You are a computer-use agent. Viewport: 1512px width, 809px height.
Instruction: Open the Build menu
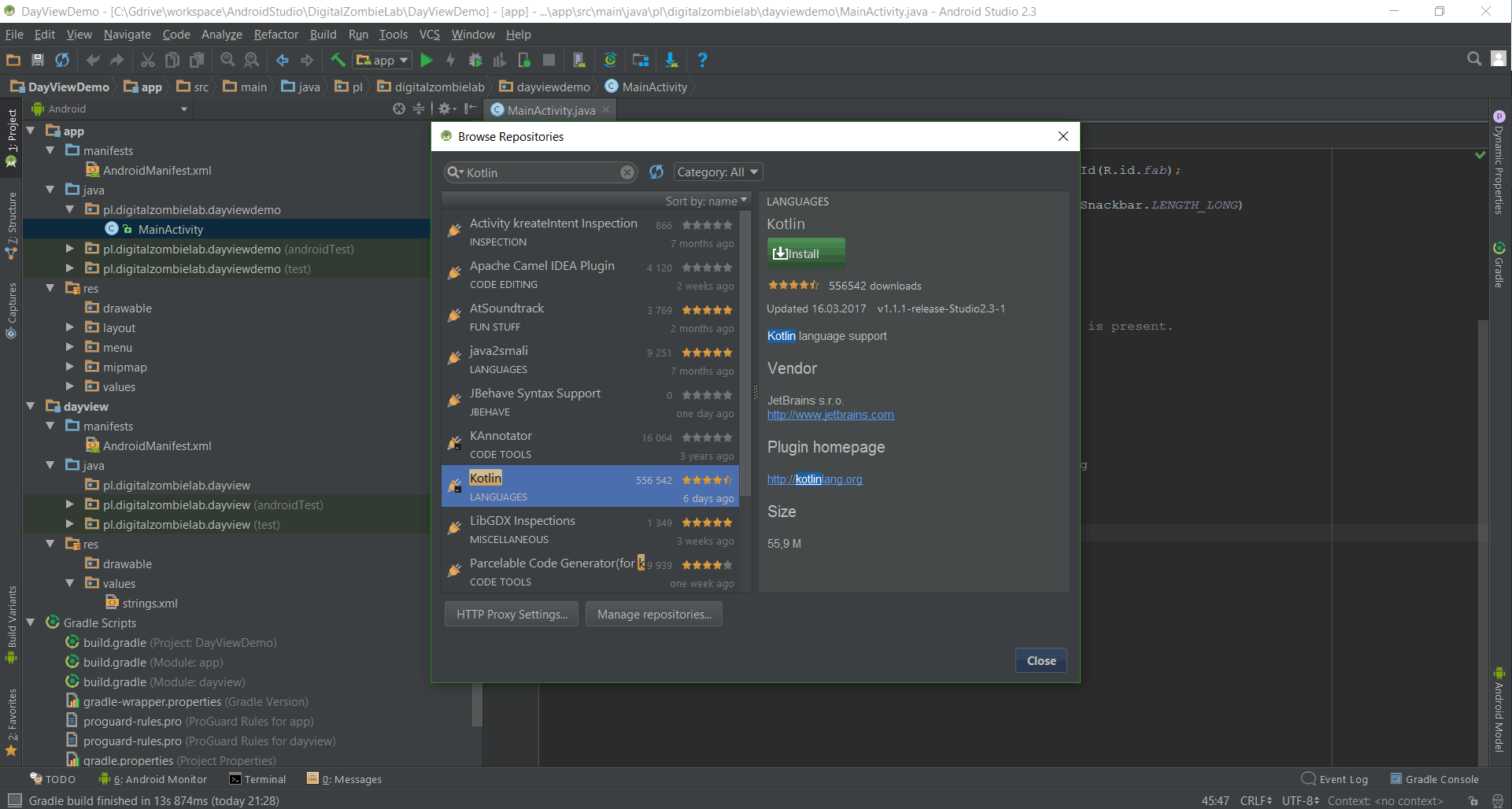(323, 34)
